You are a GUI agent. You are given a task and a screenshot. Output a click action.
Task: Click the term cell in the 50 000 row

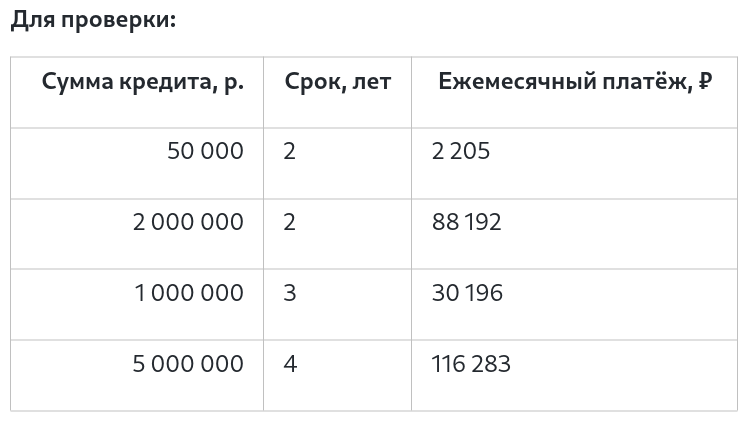pyautogui.click(x=290, y=152)
